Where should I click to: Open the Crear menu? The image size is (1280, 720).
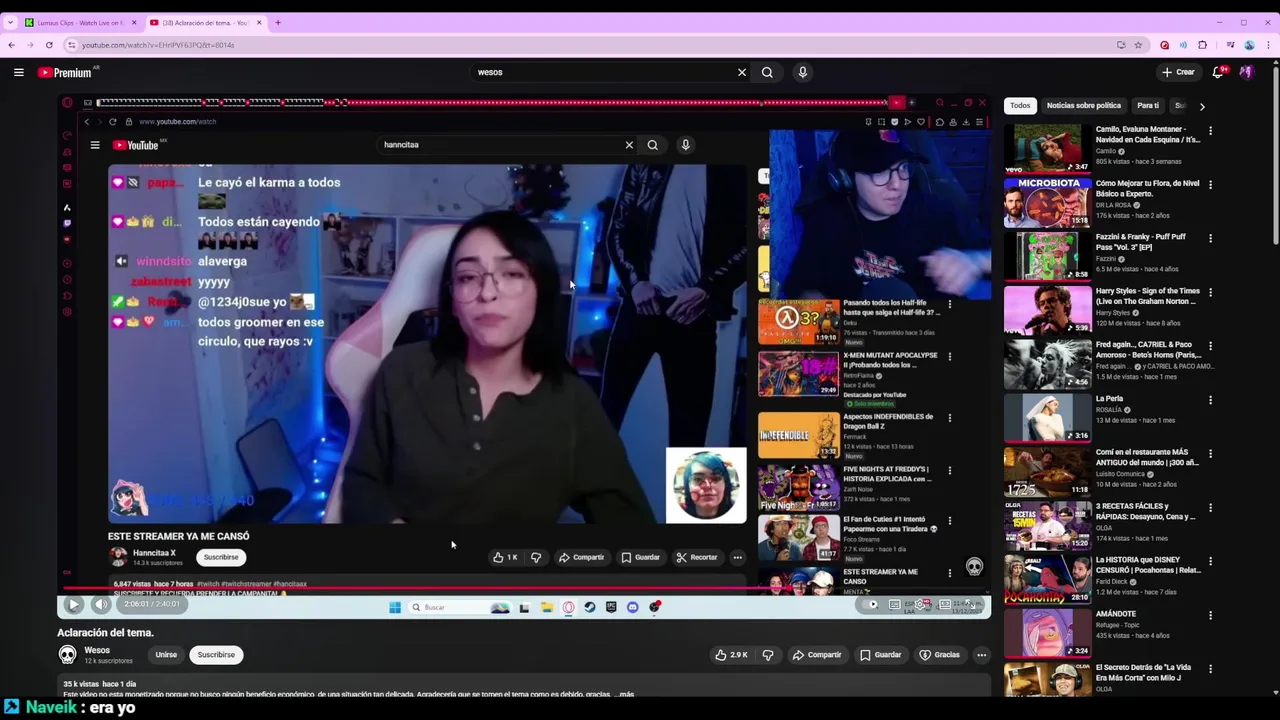1178,72
